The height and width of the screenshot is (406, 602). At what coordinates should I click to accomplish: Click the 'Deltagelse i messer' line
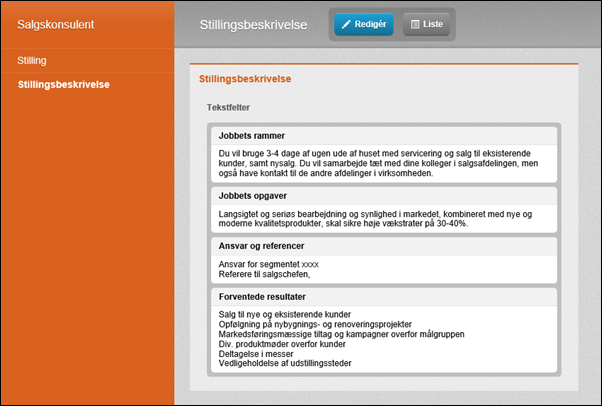[x=257, y=352]
